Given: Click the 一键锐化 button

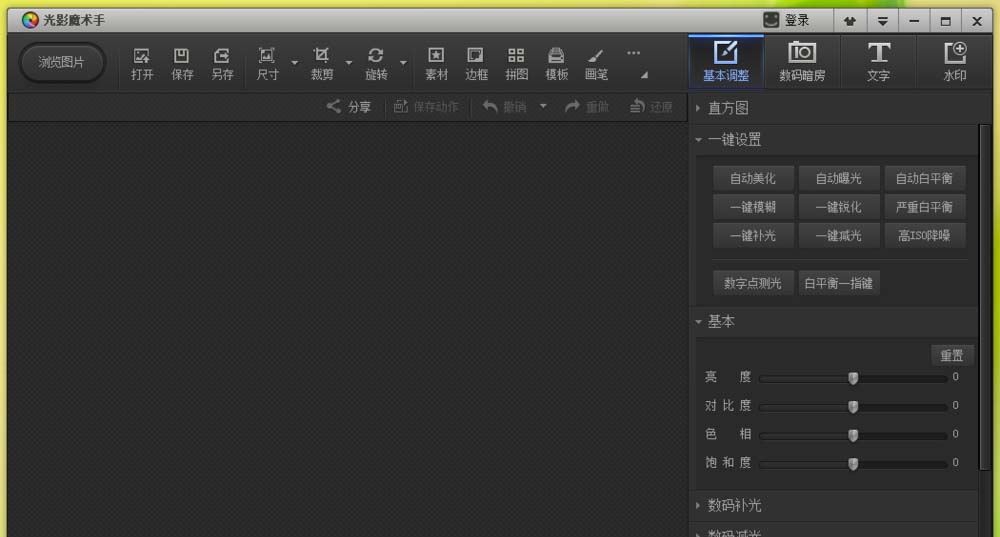Looking at the screenshot, I should [838, 207].
